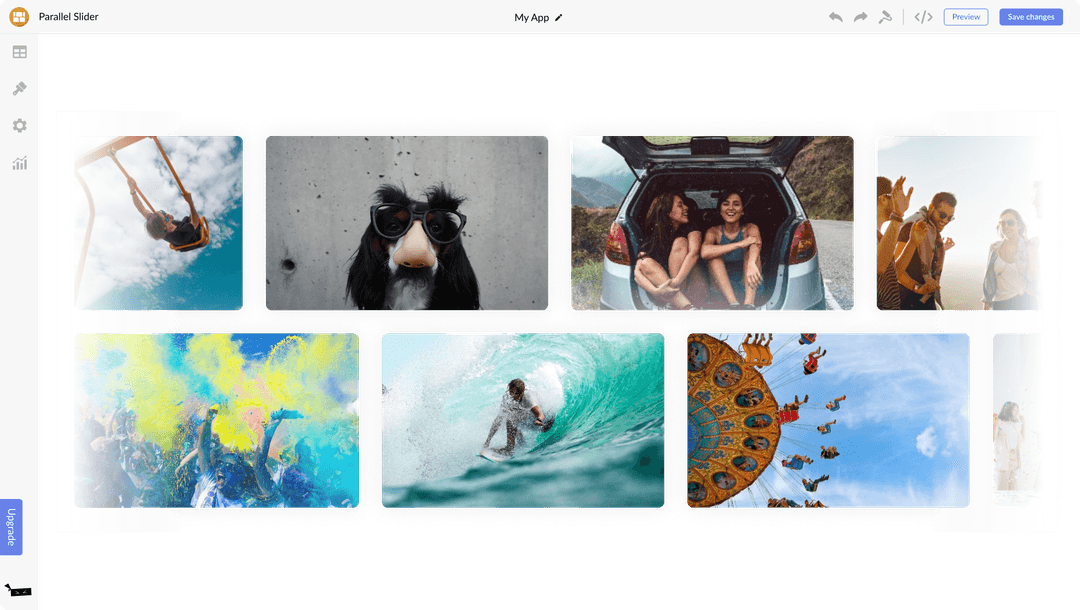Select the Design paintbrush icon in sidebar
Image resolution: width=1080 pixels, height=610 pixels.
coord(19,88)
